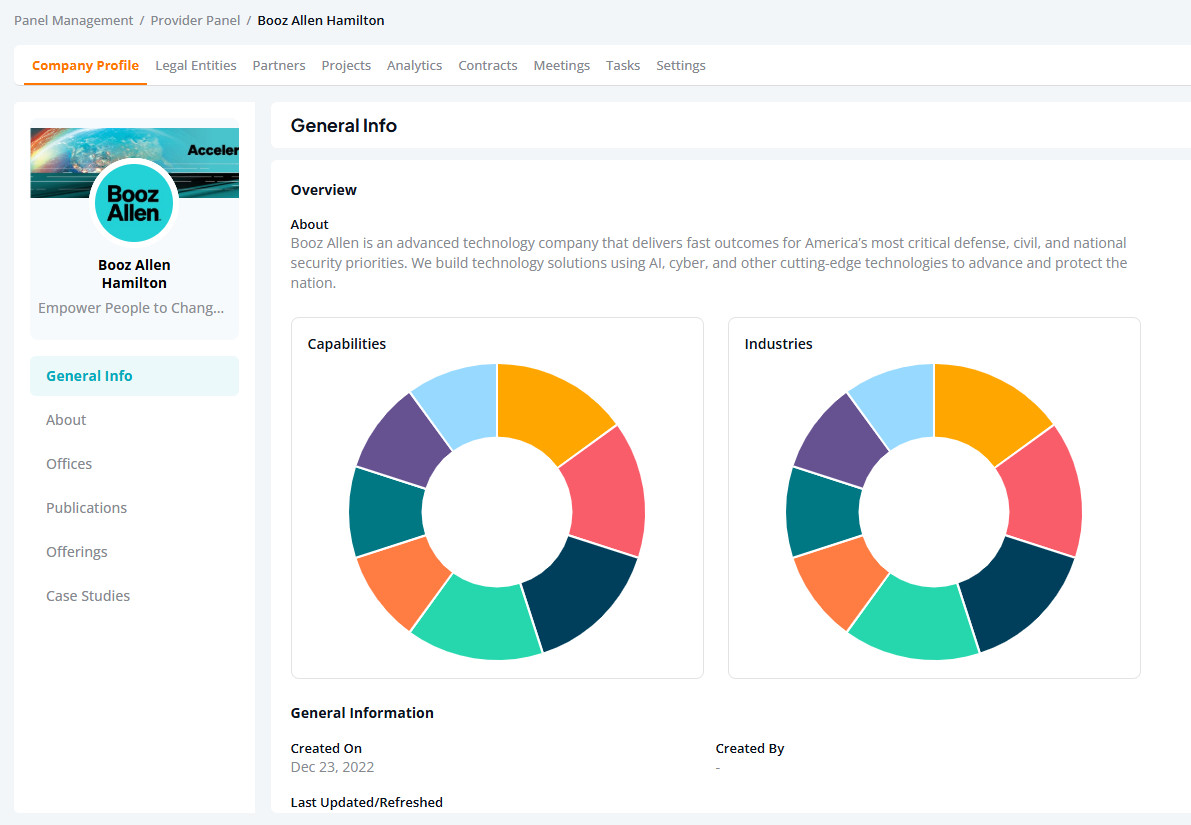View Case Studies from the sidebar

pos(88,596)
